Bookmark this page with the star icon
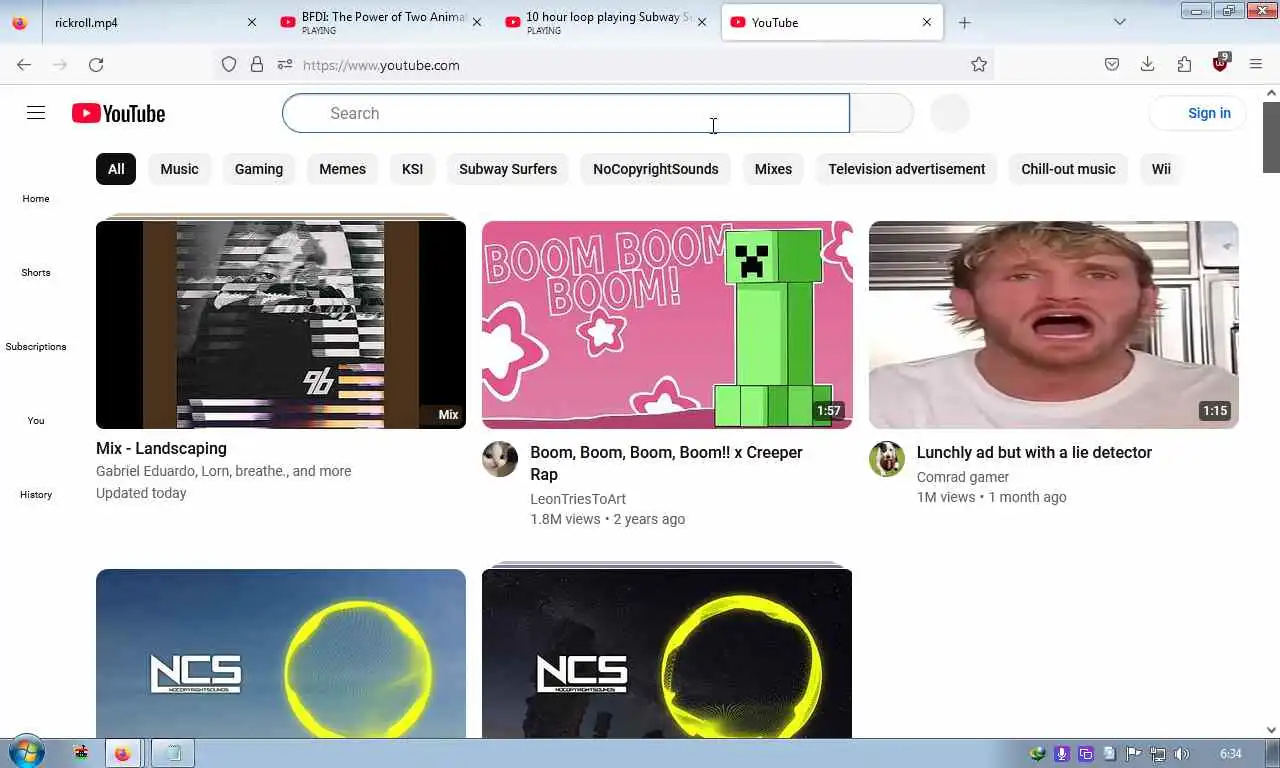 pyautogui.click(x=979, y=64)
